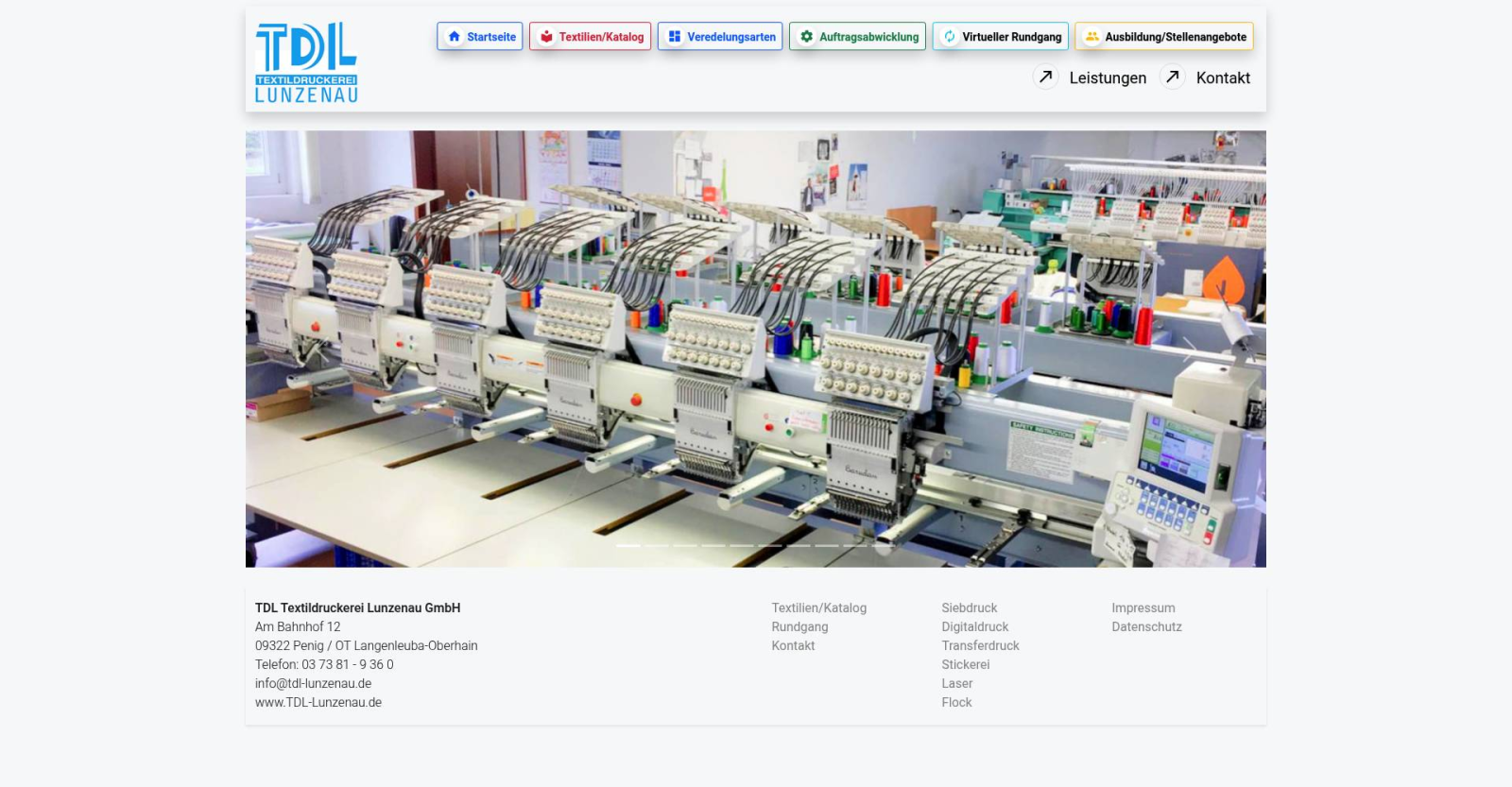This screenshot has height=787, width=1512.
Task: Open Siebdruck link in footer
Action: click(969, 608)
